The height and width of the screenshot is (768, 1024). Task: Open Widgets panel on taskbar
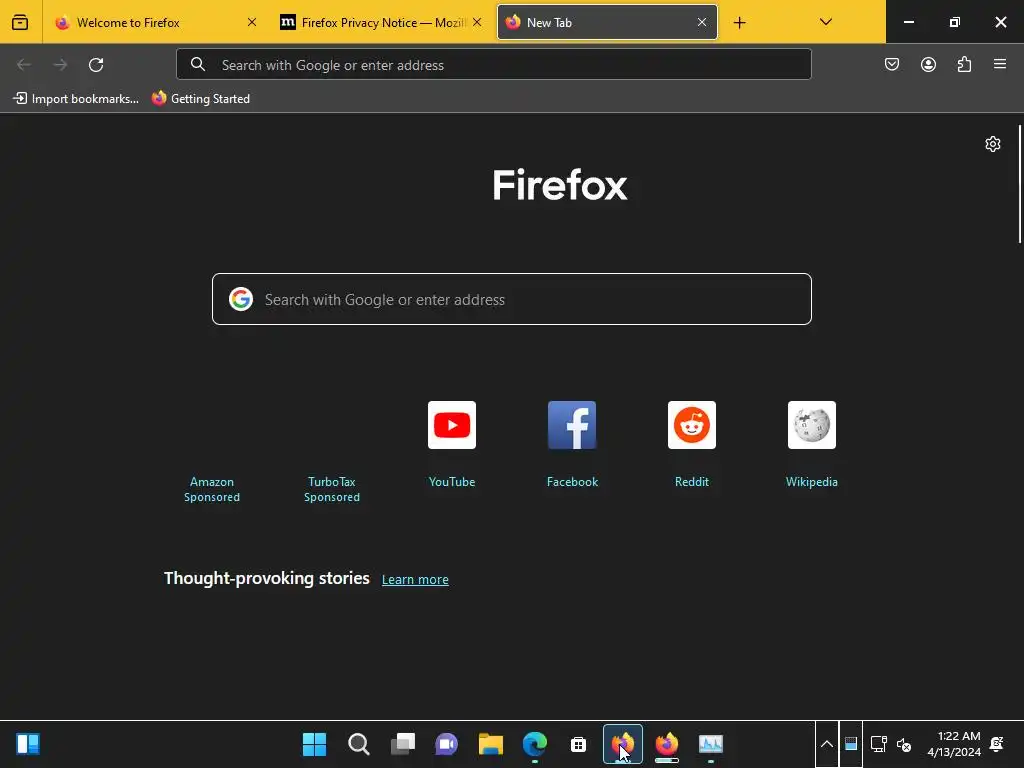pyautogui.click(x=28, y=744)
